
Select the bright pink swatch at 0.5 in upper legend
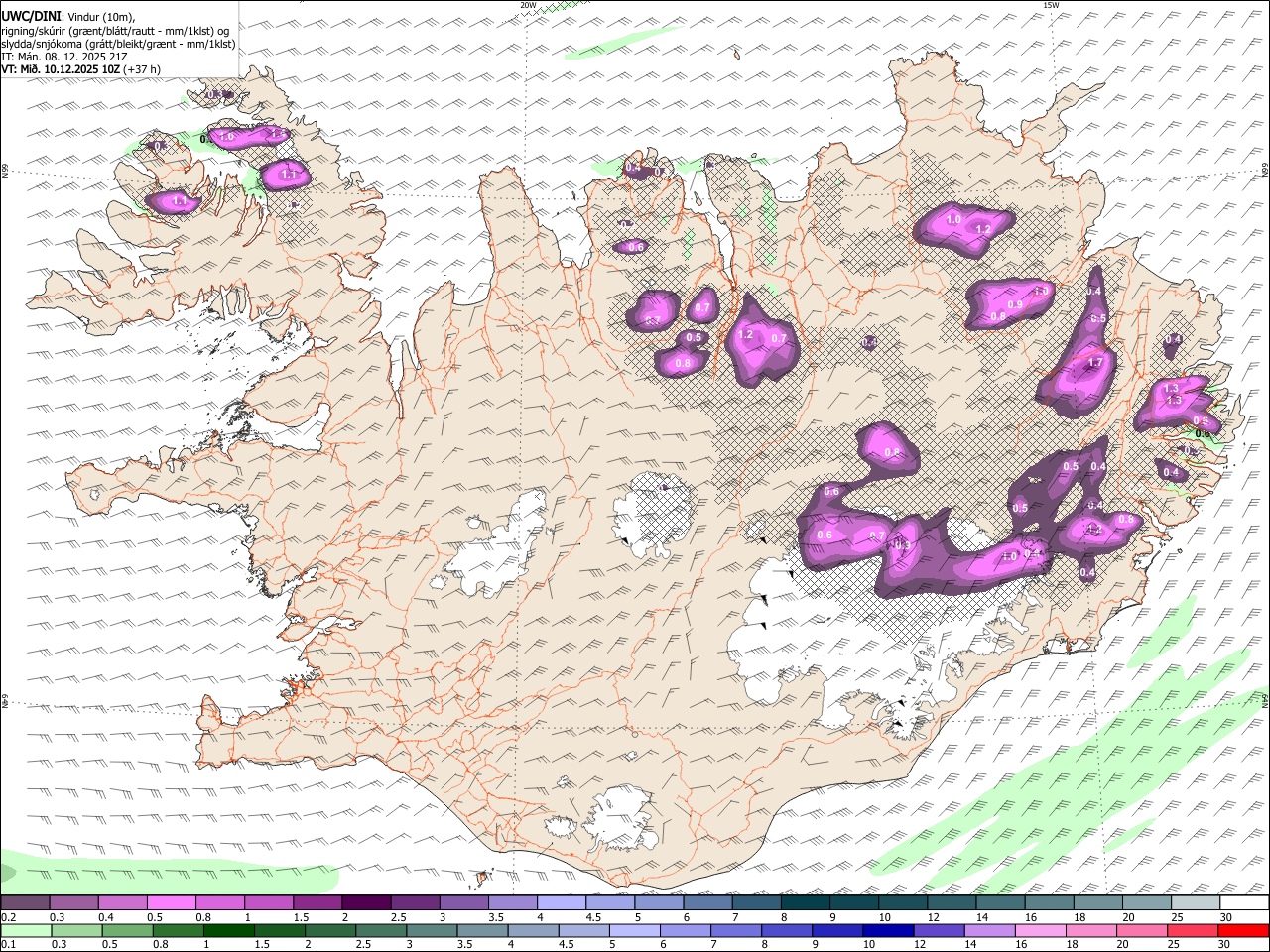(171, 903)
